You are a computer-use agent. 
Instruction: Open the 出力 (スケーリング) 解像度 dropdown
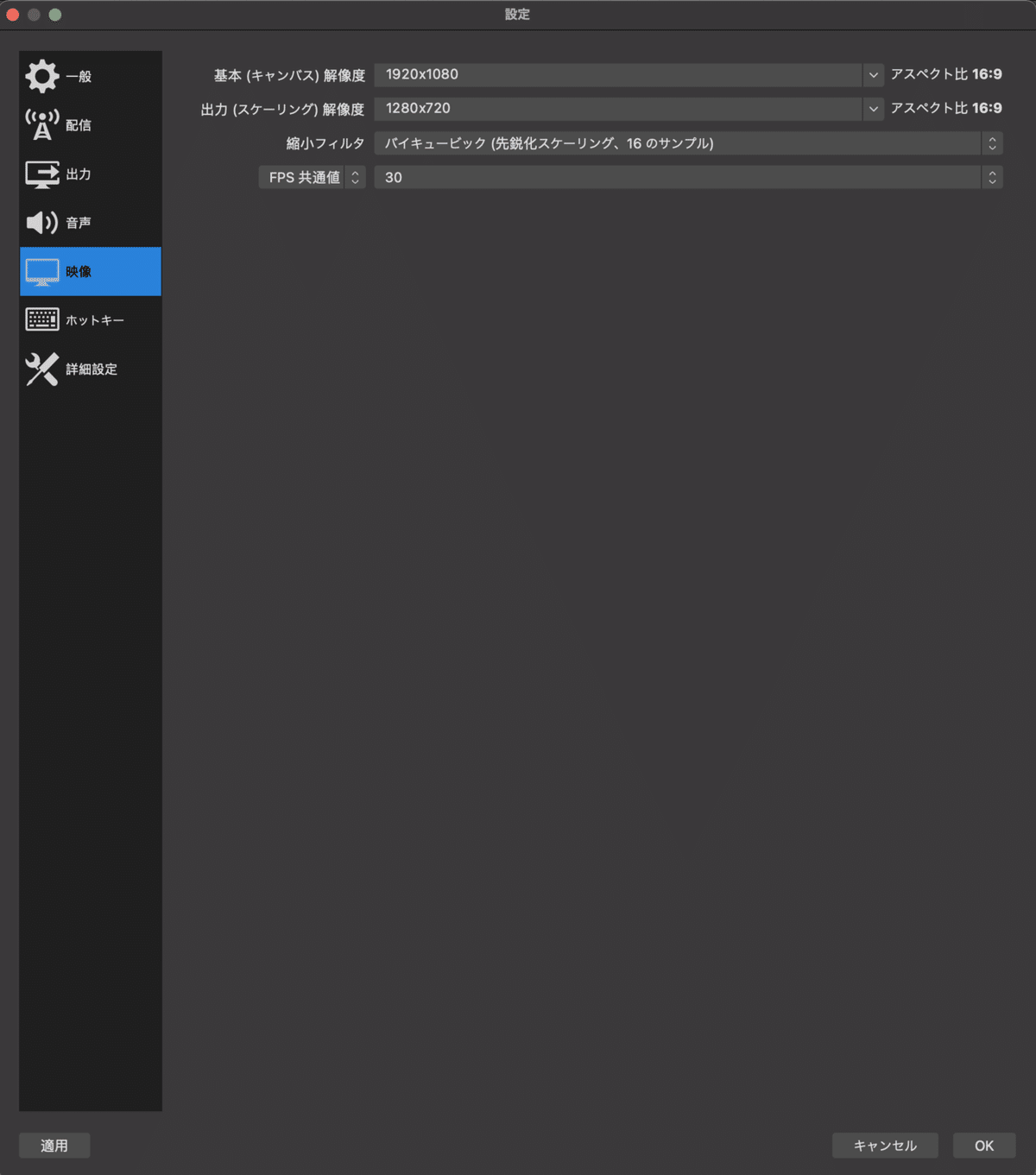coord(873,109)
